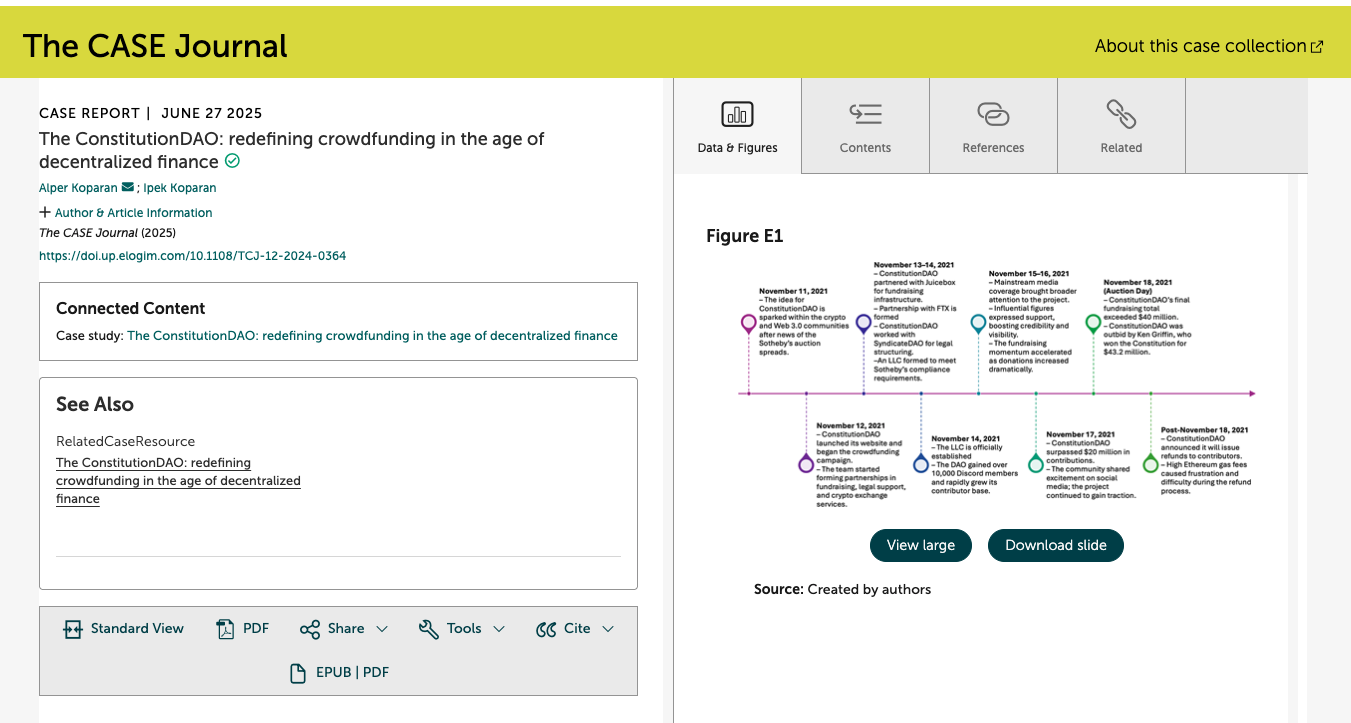Click the Contents list icon
Image resolution: width=1351 pixels, height=723 pixels.
(x=865, y=114)
